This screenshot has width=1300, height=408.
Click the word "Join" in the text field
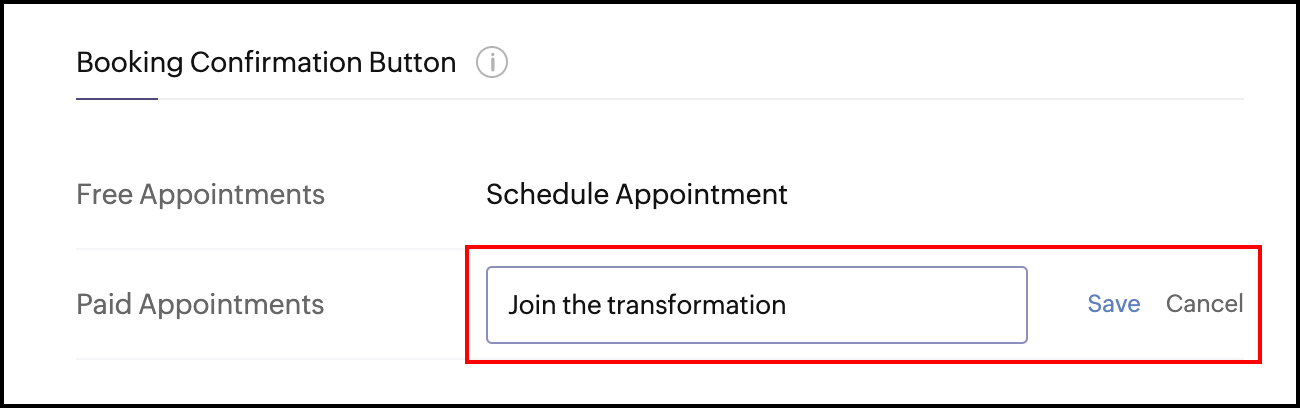tap(531, 304)
